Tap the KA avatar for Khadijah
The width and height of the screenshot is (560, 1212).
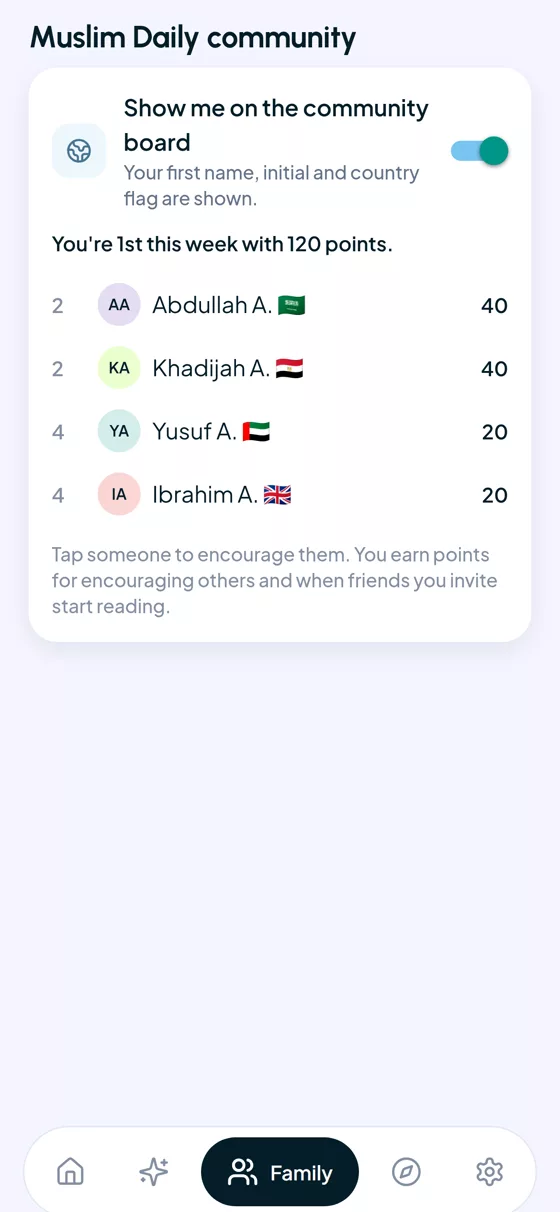tap(119, 368)
